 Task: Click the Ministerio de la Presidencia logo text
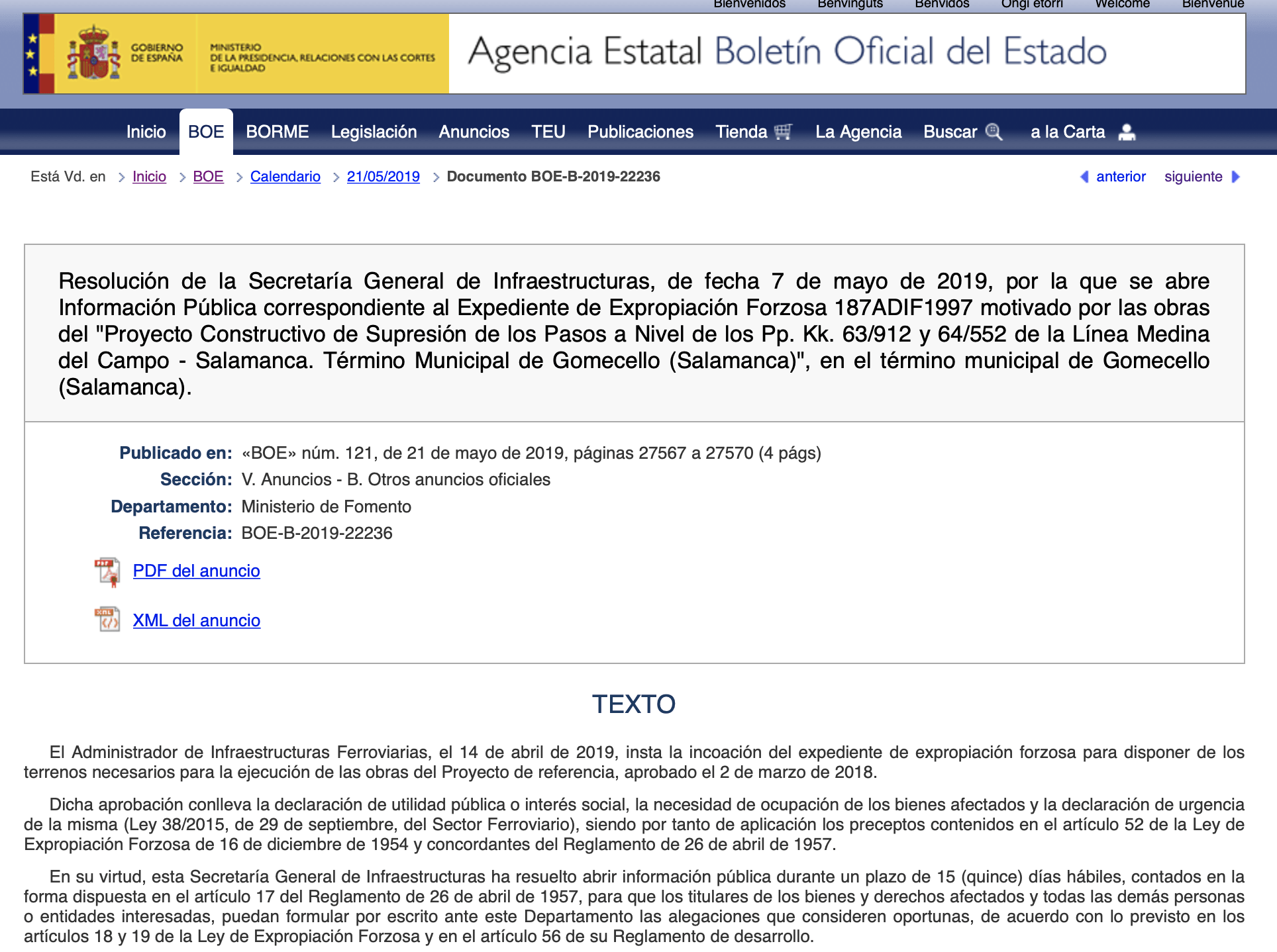[x=323, y=58]
